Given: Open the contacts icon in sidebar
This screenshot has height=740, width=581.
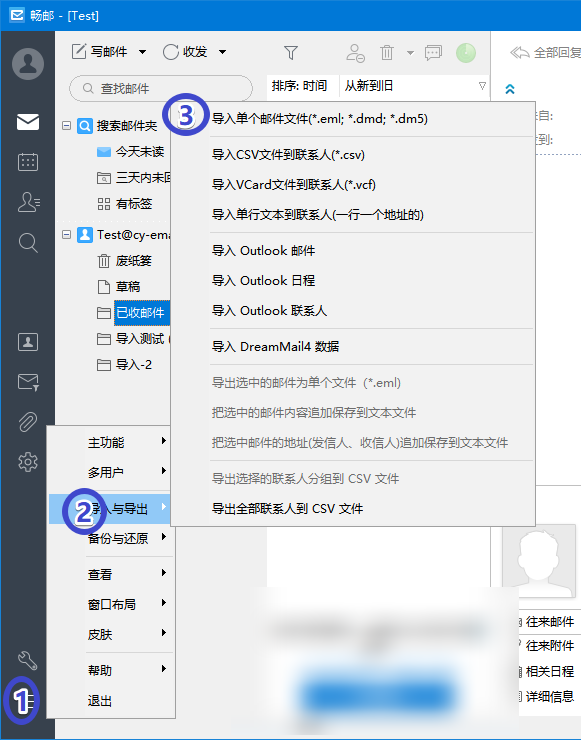Looking at the screenshot, I should point(28,202).
